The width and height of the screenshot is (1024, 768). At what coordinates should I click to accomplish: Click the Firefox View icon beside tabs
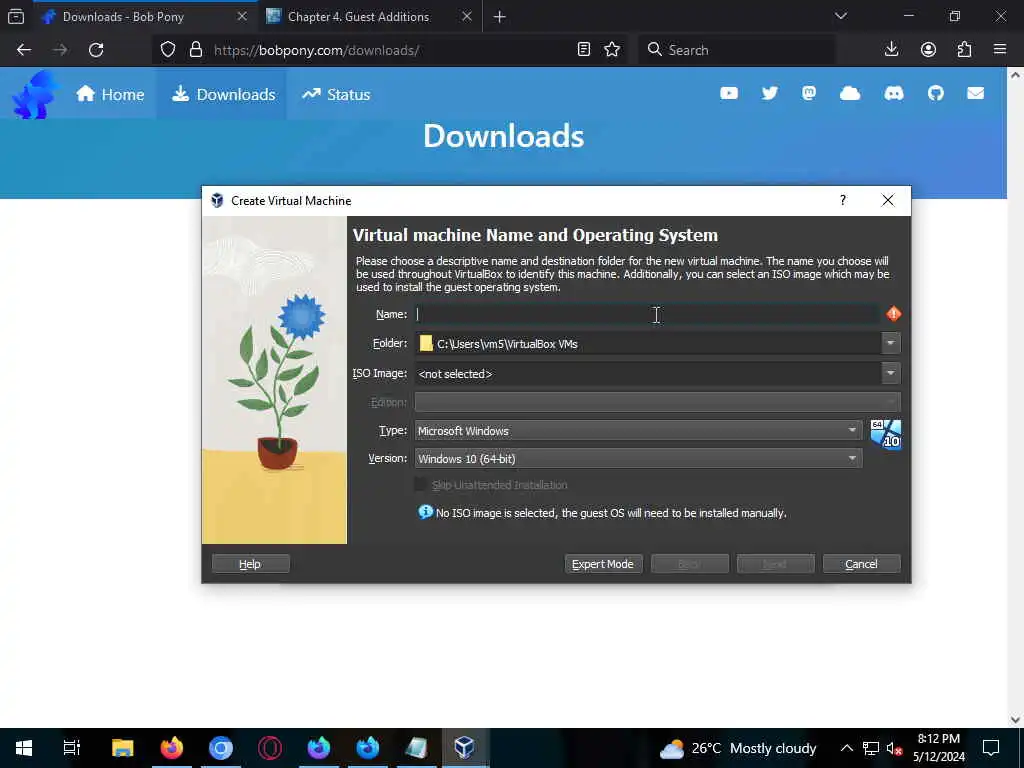16,16
